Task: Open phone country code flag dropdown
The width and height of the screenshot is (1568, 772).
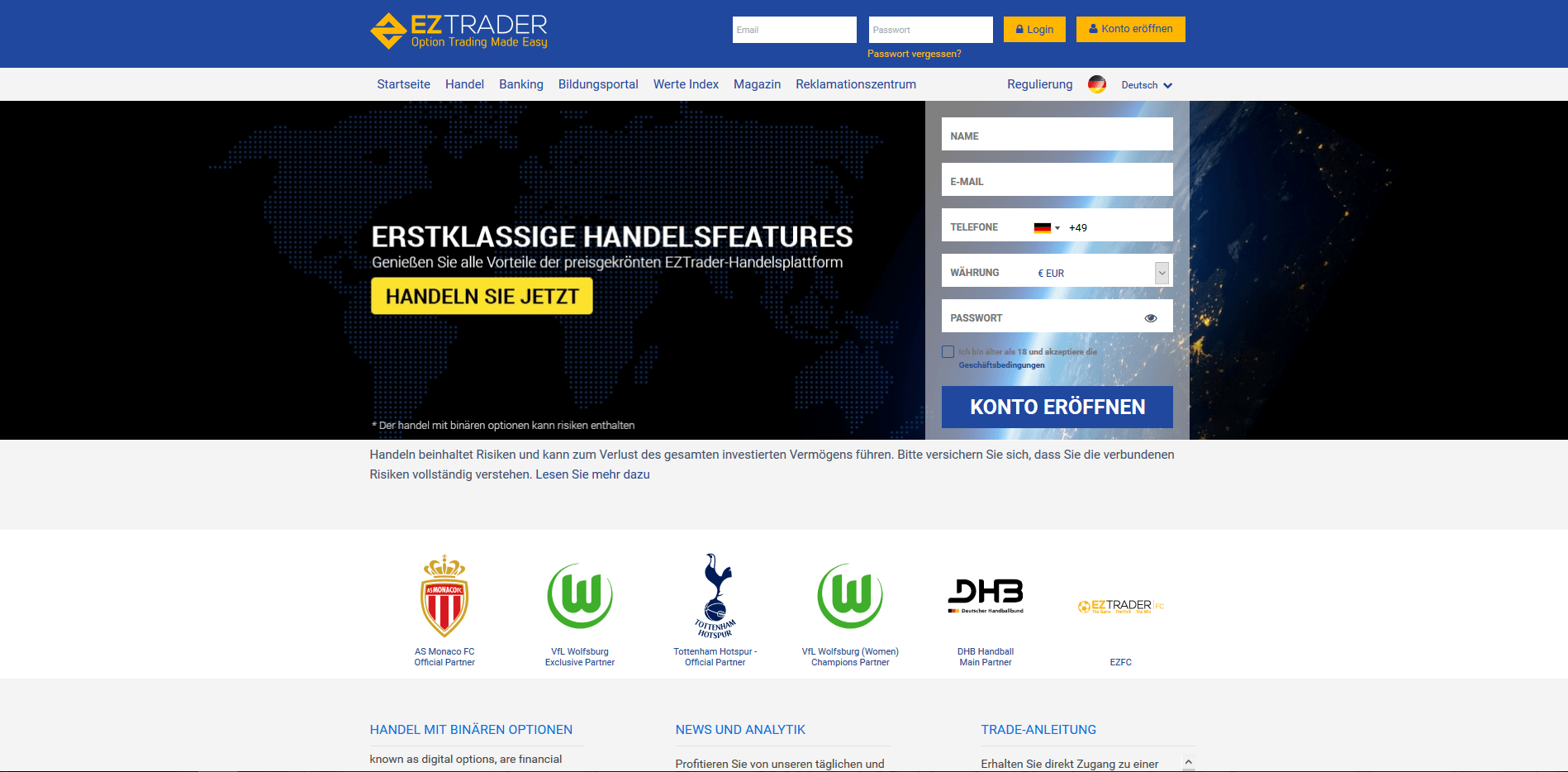Action: [x=1047, y=228]
